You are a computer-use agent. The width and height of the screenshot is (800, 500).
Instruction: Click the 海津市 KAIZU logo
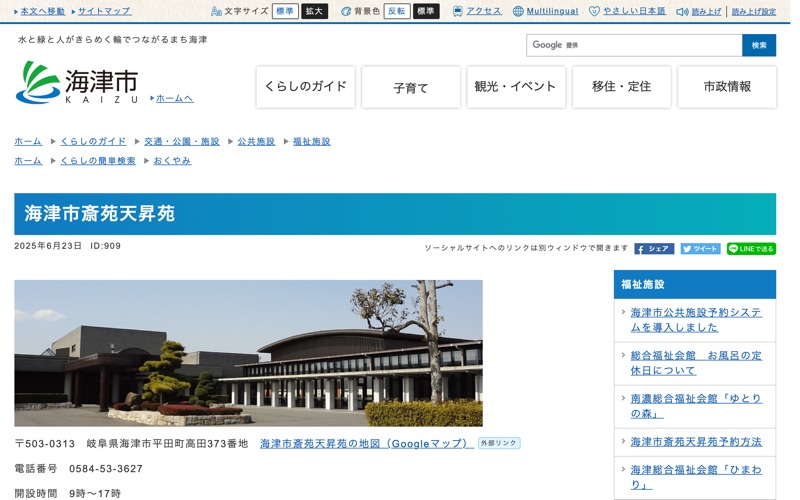pyautogui.click(x=77, y=83)
